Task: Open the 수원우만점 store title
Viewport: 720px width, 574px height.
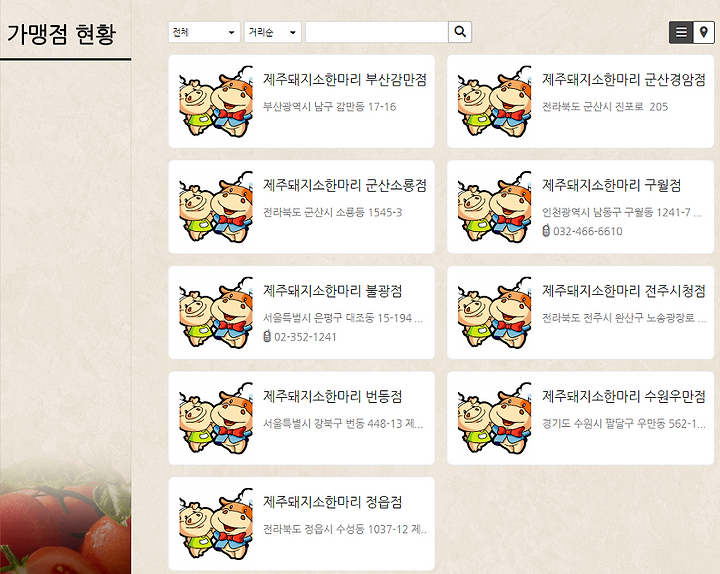Action: click(x=624, y=396)
